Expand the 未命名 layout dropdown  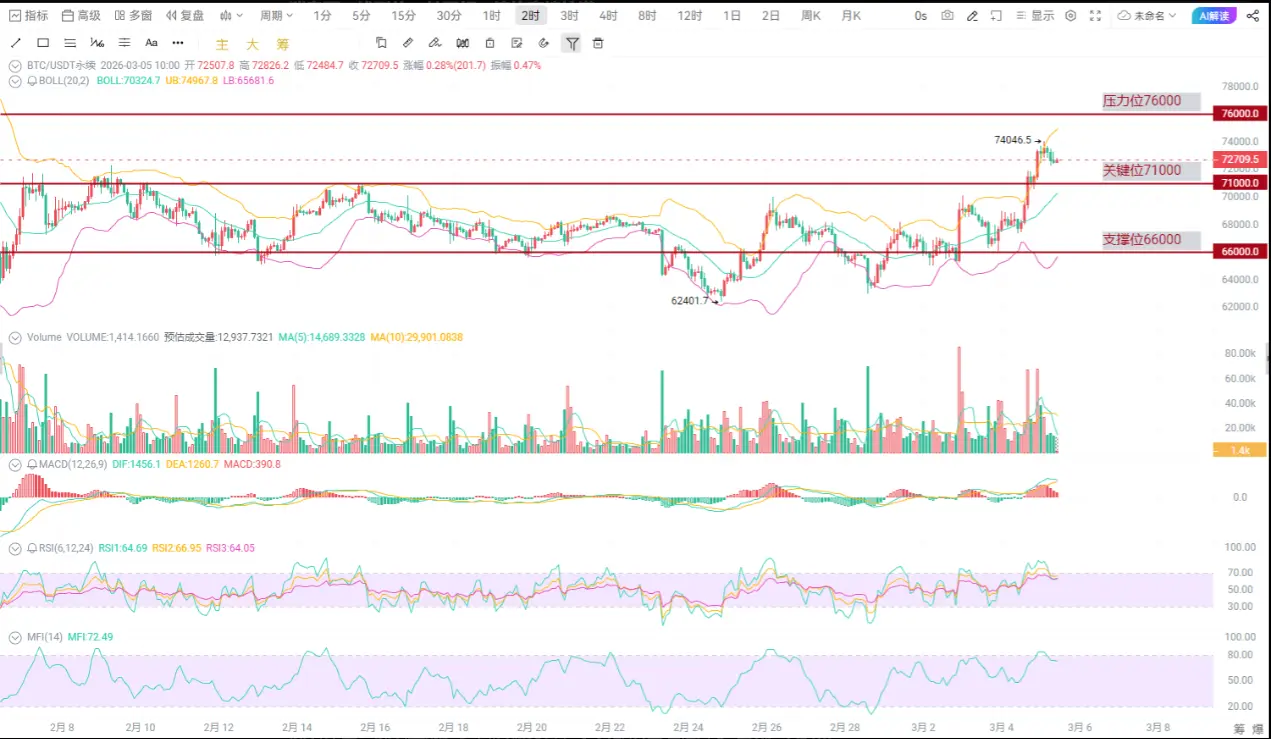pyautogui.click(x=1148, y=16)
